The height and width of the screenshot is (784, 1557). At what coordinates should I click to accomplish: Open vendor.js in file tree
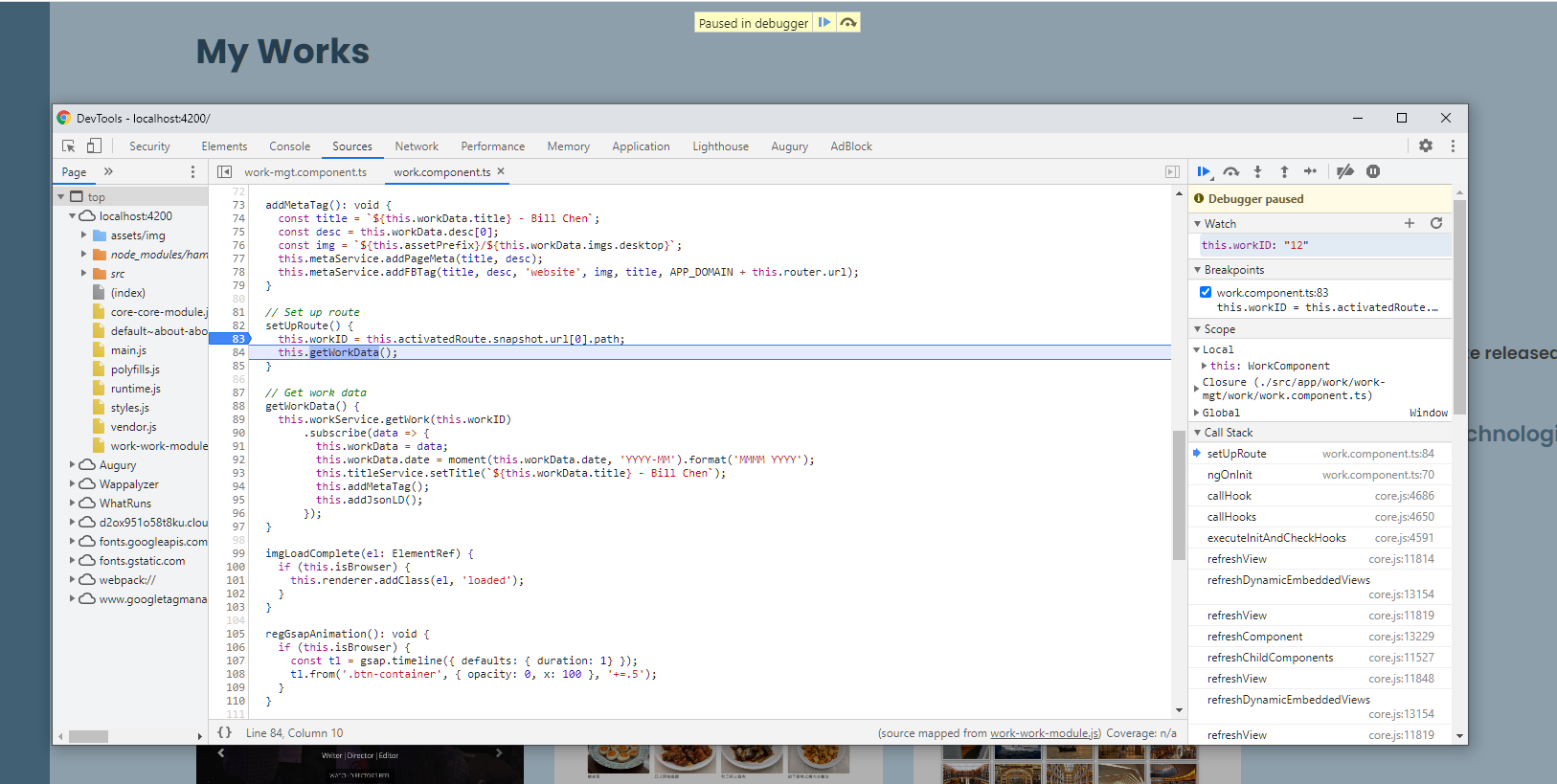click(133, 427)
